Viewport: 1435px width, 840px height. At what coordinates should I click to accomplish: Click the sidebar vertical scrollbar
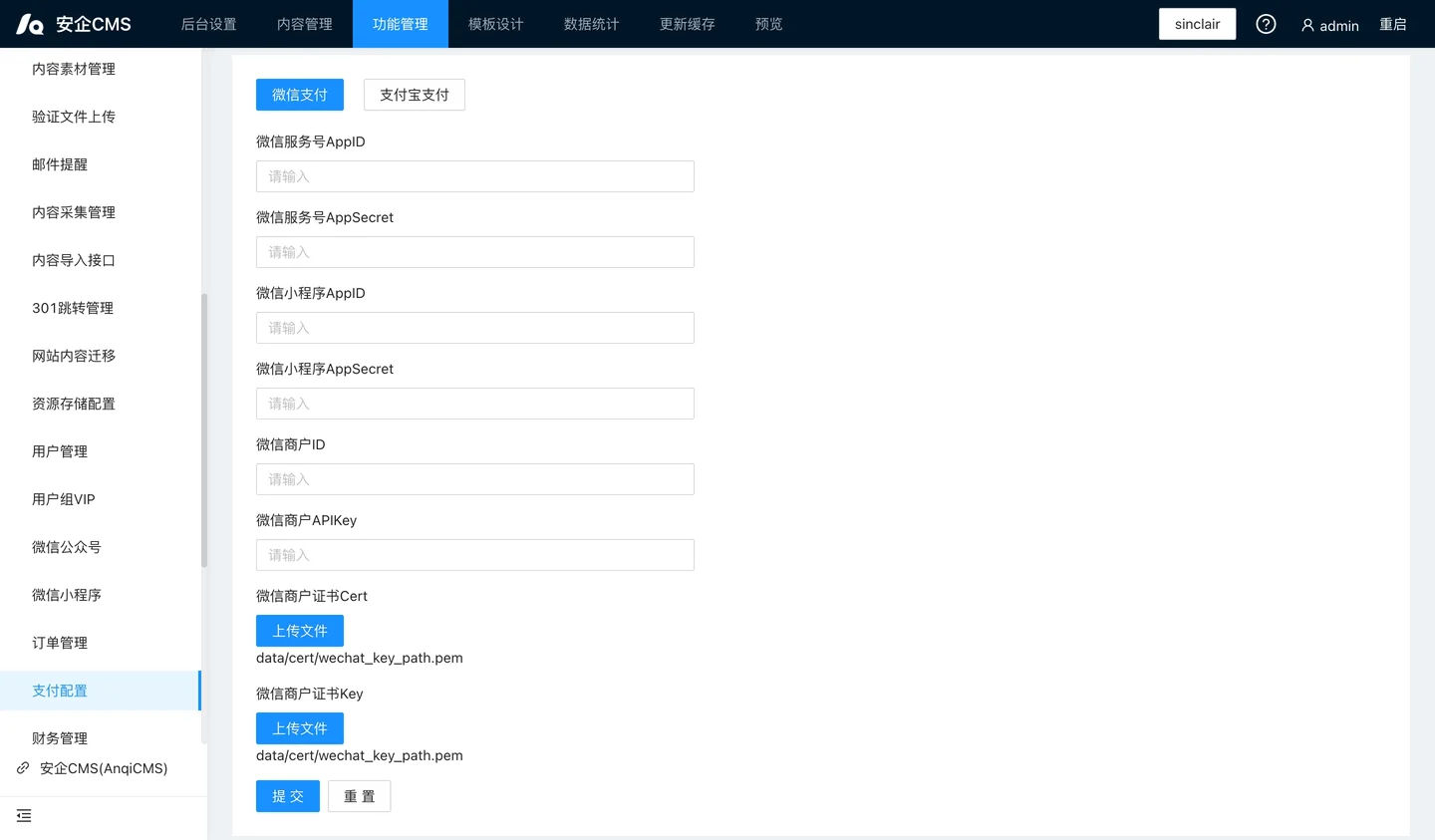click(x=204, y=430)
